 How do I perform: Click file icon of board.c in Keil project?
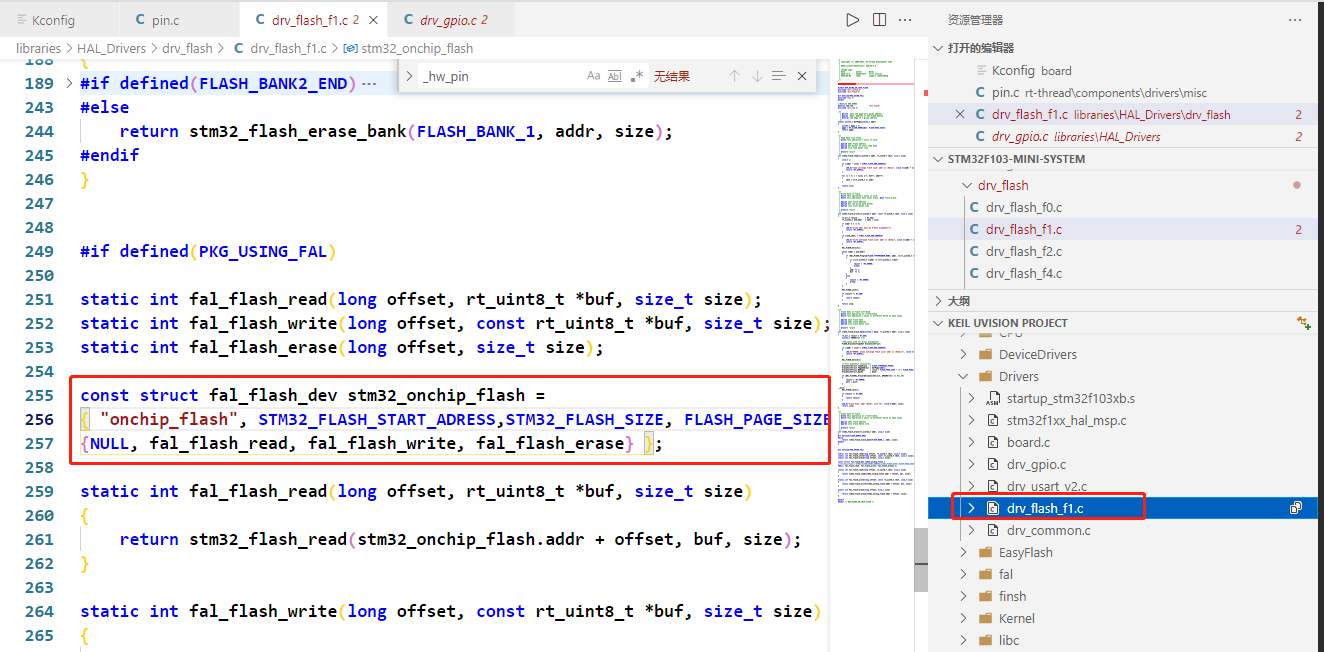tap(993, 442)
